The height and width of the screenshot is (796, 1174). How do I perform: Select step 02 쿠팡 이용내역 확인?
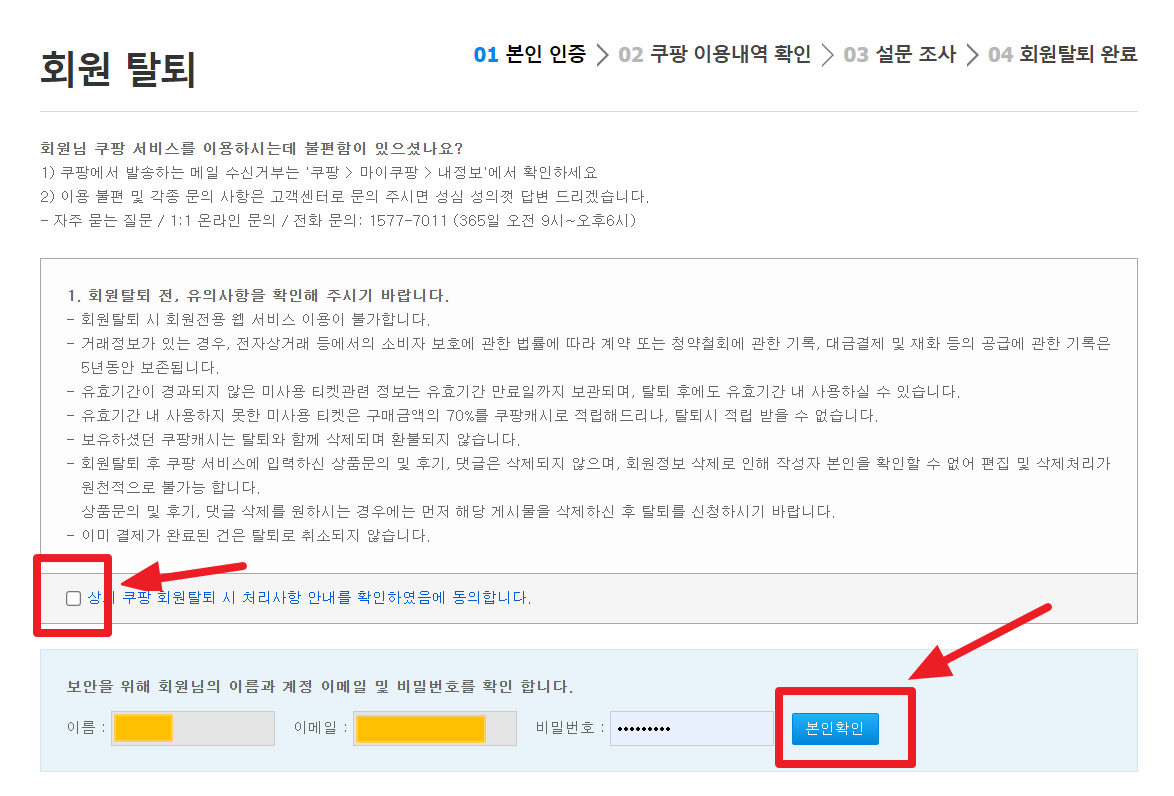(x=715, y=54)
